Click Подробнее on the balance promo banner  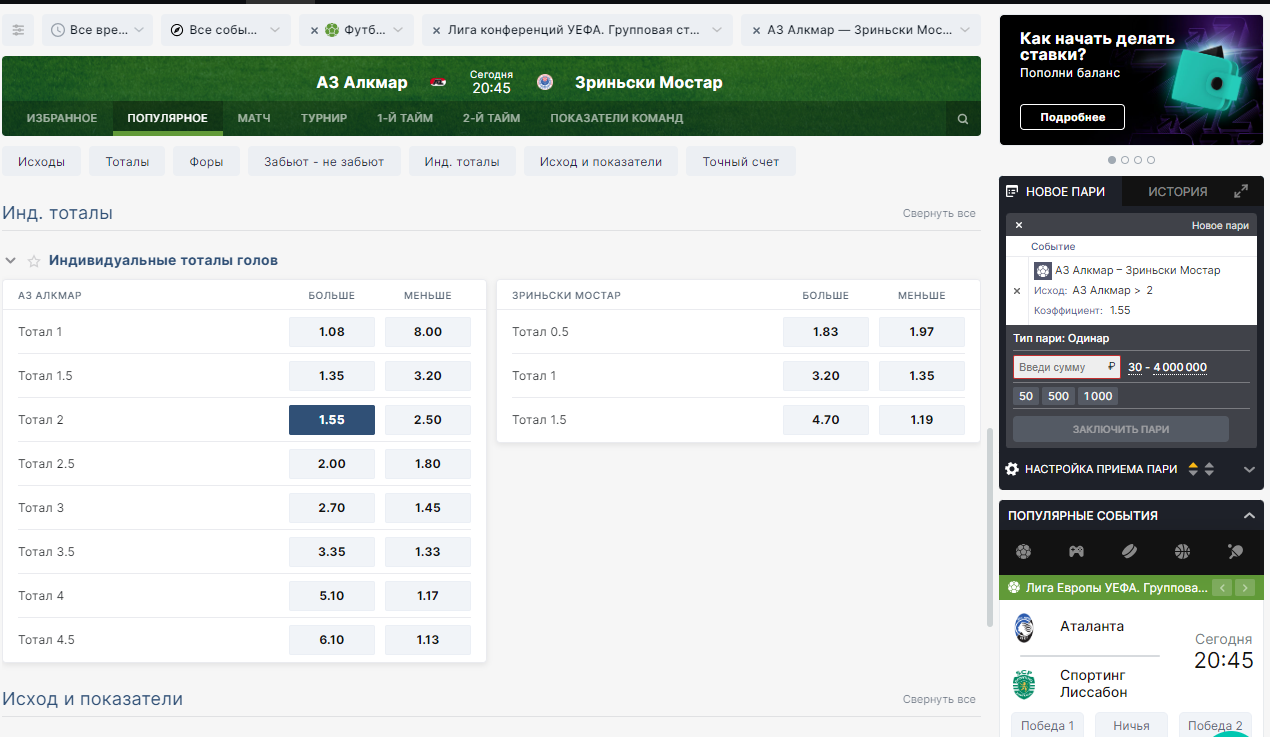click(x=1072, y=117)
